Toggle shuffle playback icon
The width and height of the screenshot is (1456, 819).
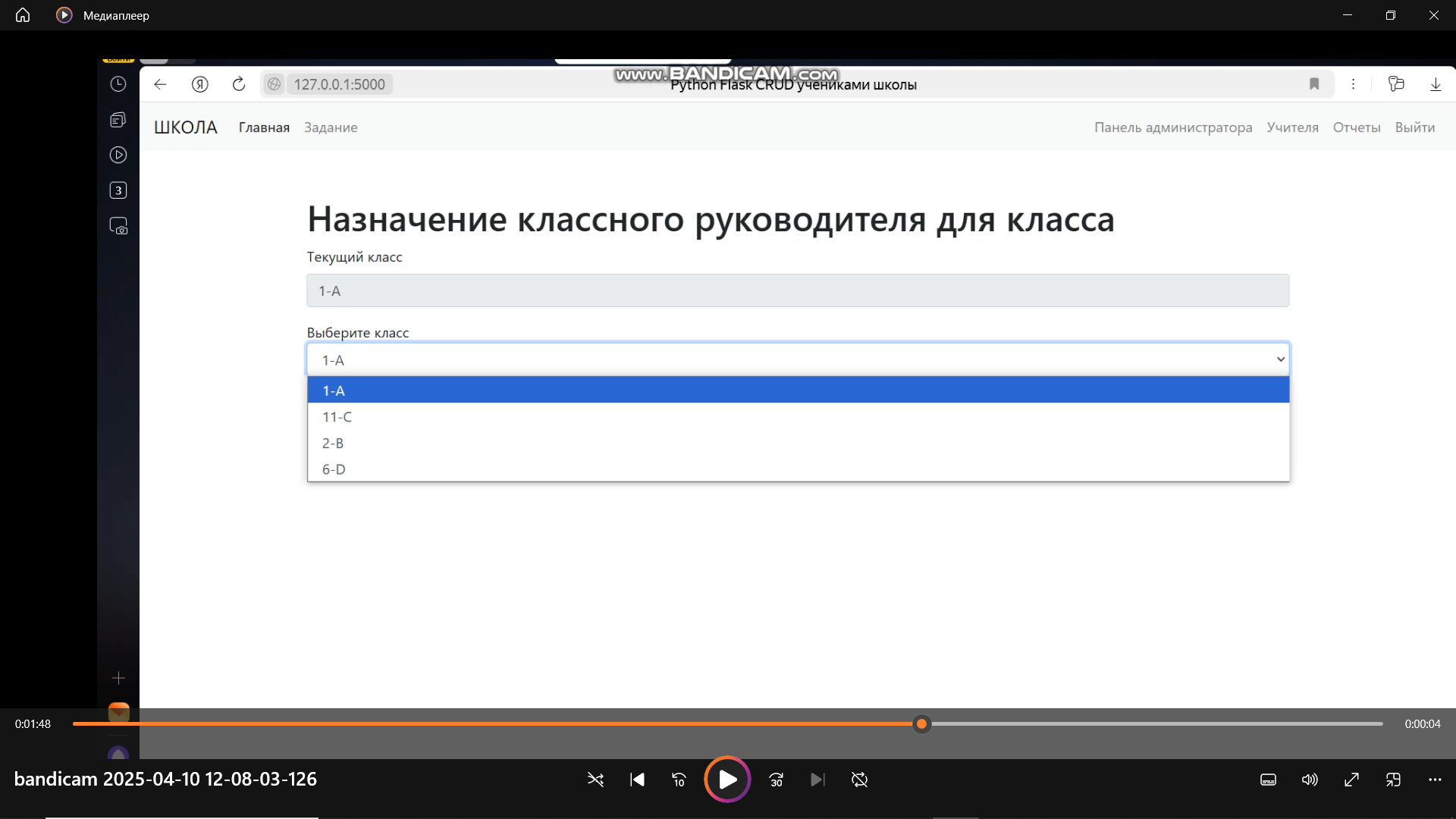coord(595,780)
